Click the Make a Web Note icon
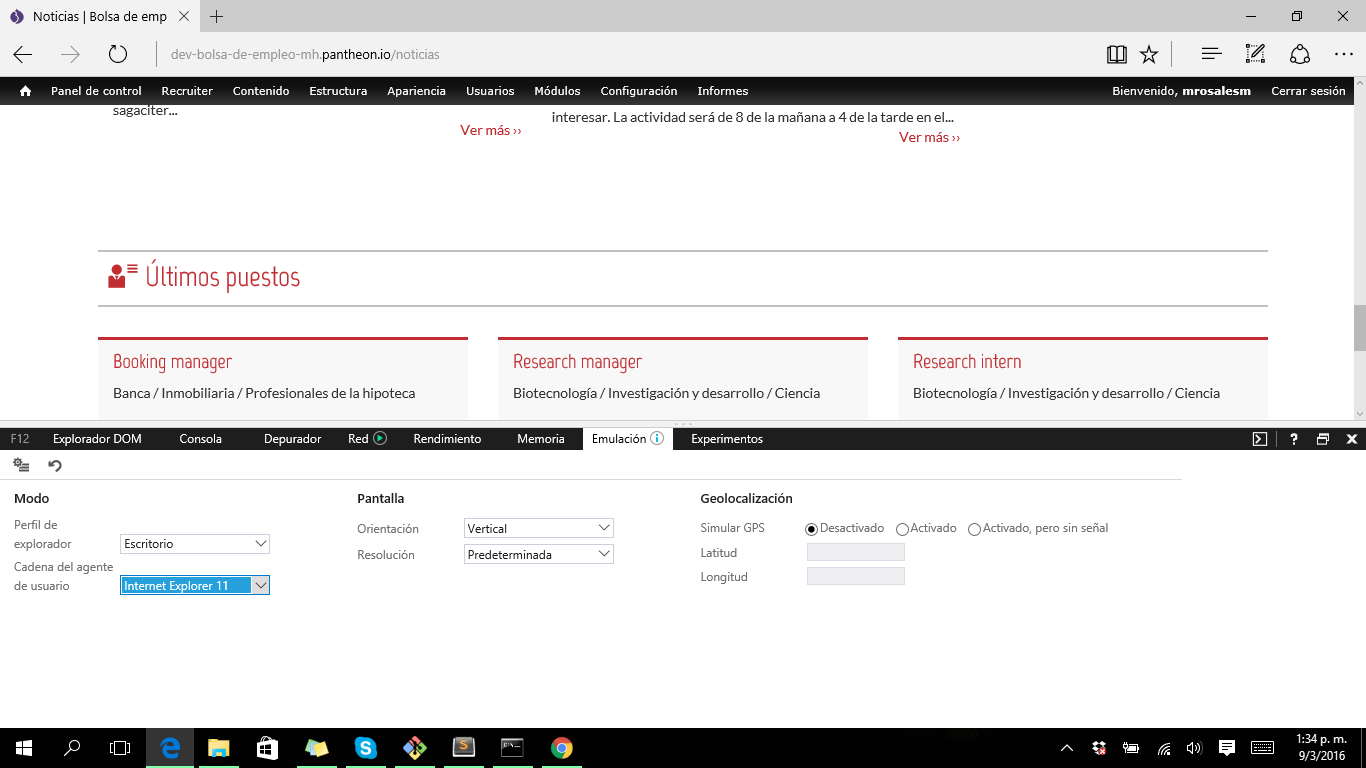The height and width of the screenshot is (768, 1366). (x=1255, y=54)
